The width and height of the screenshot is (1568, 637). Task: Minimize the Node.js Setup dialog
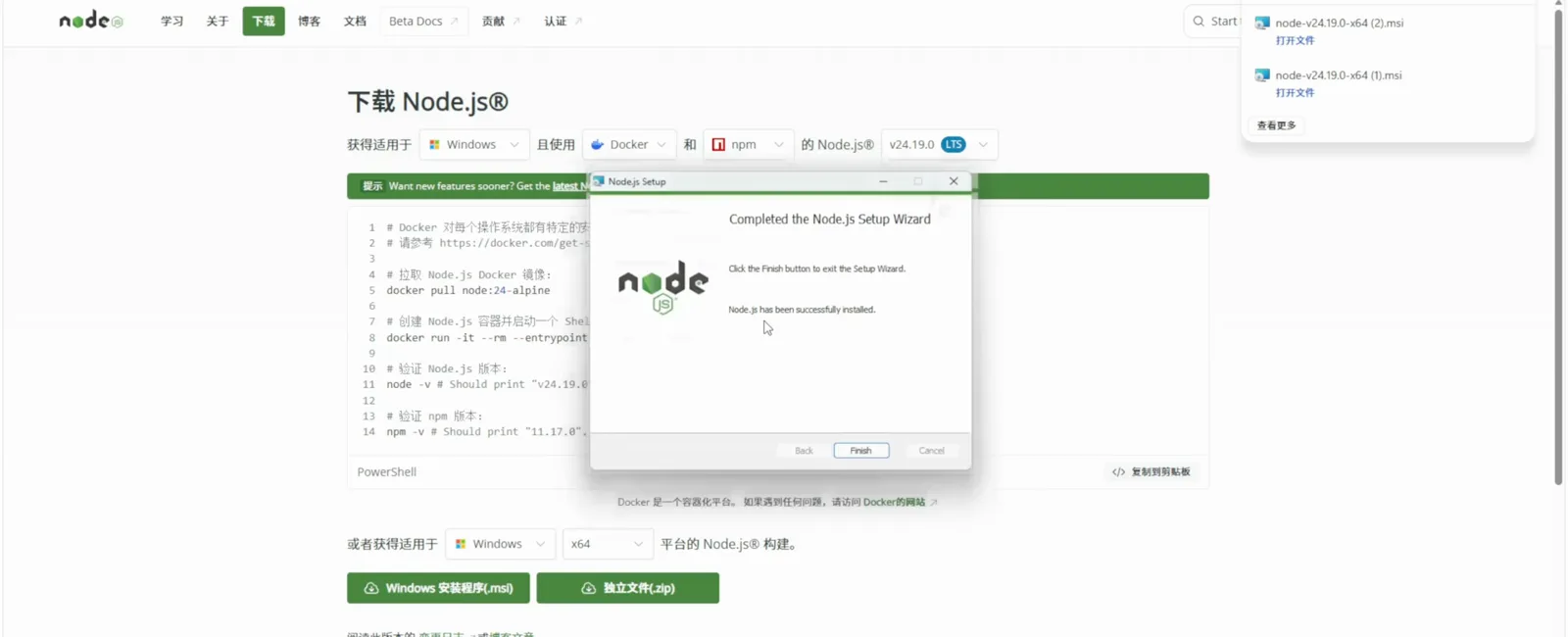883,181
